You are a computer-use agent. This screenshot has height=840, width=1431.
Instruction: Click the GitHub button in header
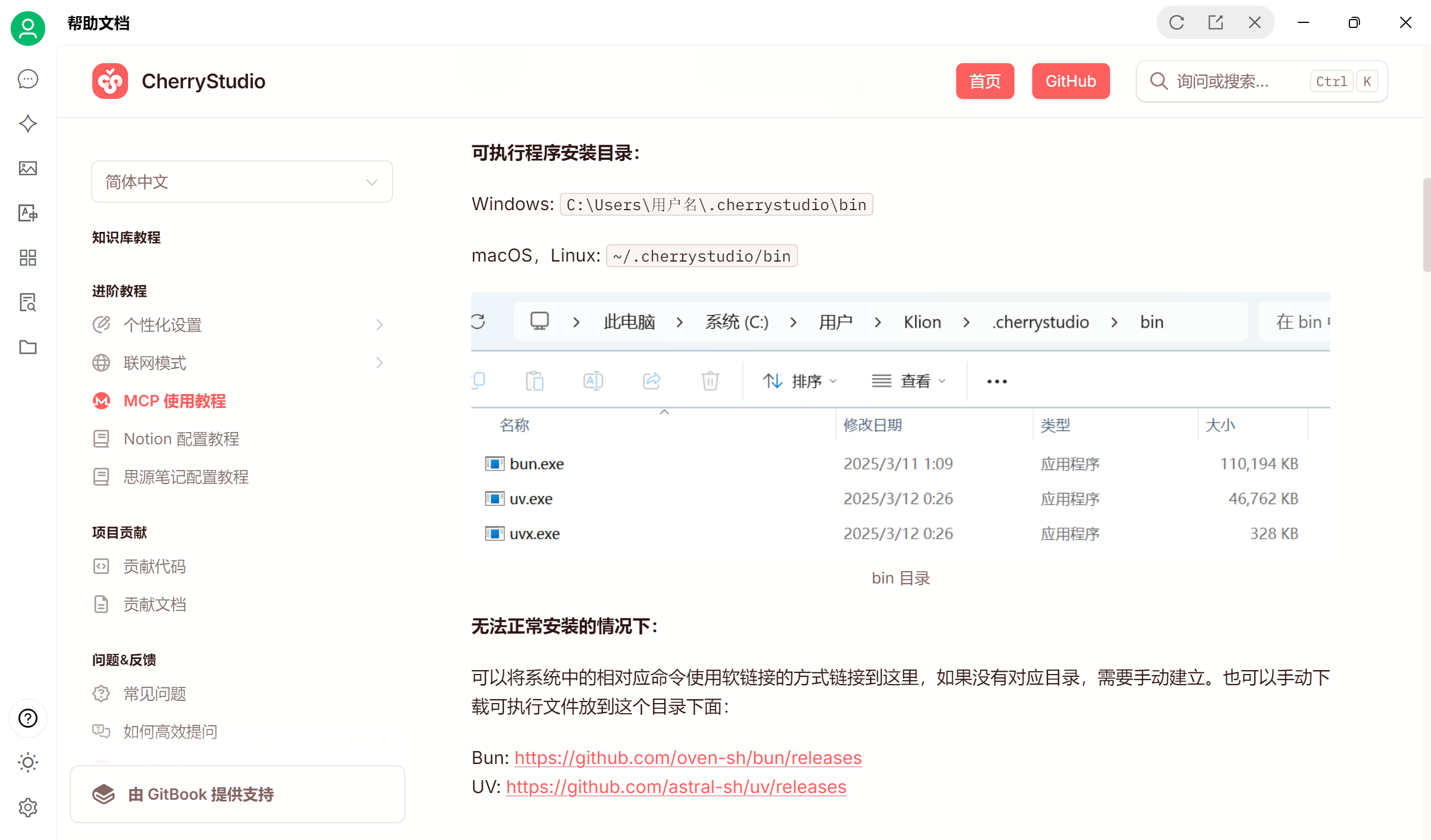(x=1070, y=81)
